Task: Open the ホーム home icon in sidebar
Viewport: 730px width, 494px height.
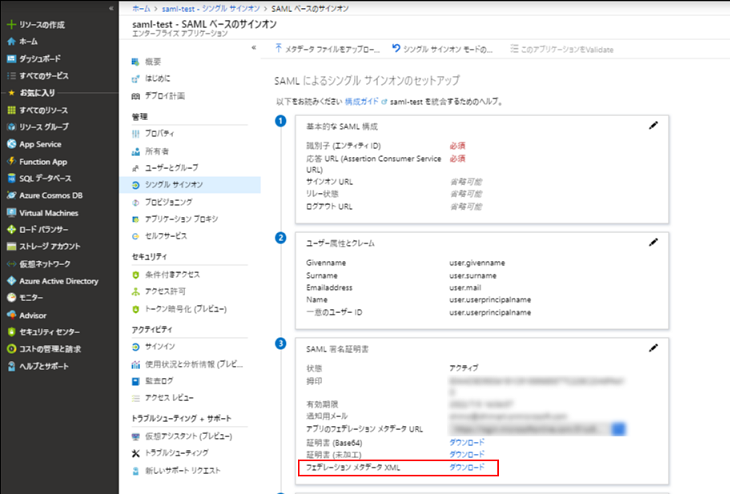Action: tap(11, 41)
